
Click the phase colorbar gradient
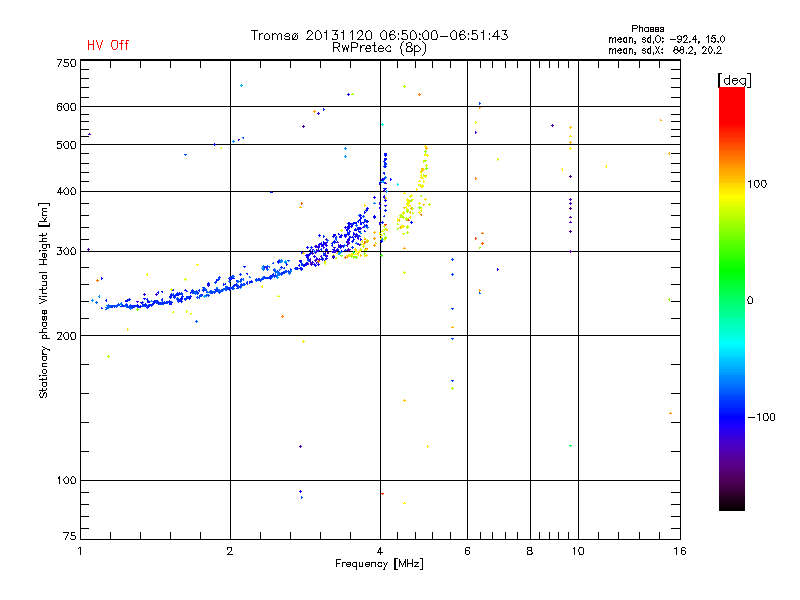coord(732,298)
